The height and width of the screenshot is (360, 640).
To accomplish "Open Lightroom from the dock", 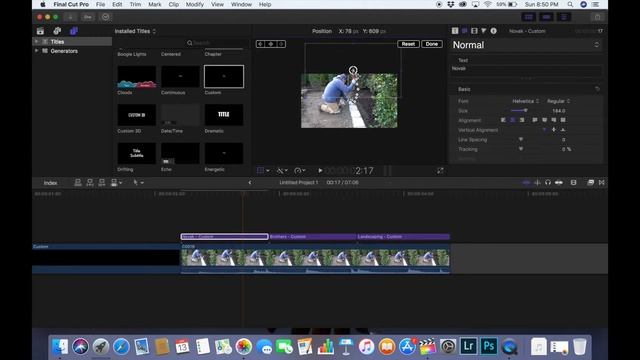I will [x=468, y=346].
